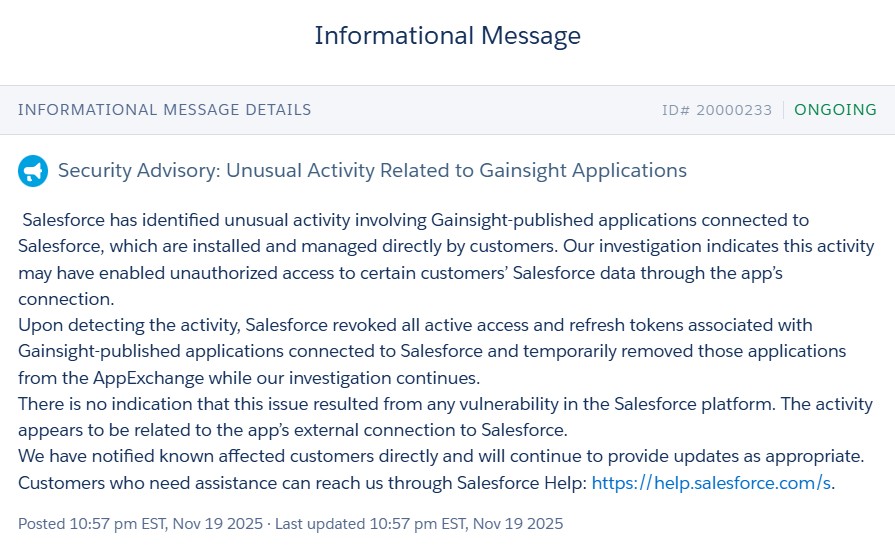895x553 pixels.
Task: Click the 'Posted 10:57 pm EST' timestamp
Action: (x=141, y=524)
